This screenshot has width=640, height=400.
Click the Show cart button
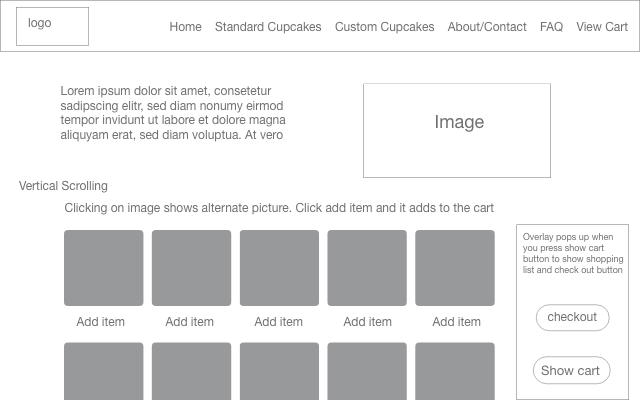[571, 371]
